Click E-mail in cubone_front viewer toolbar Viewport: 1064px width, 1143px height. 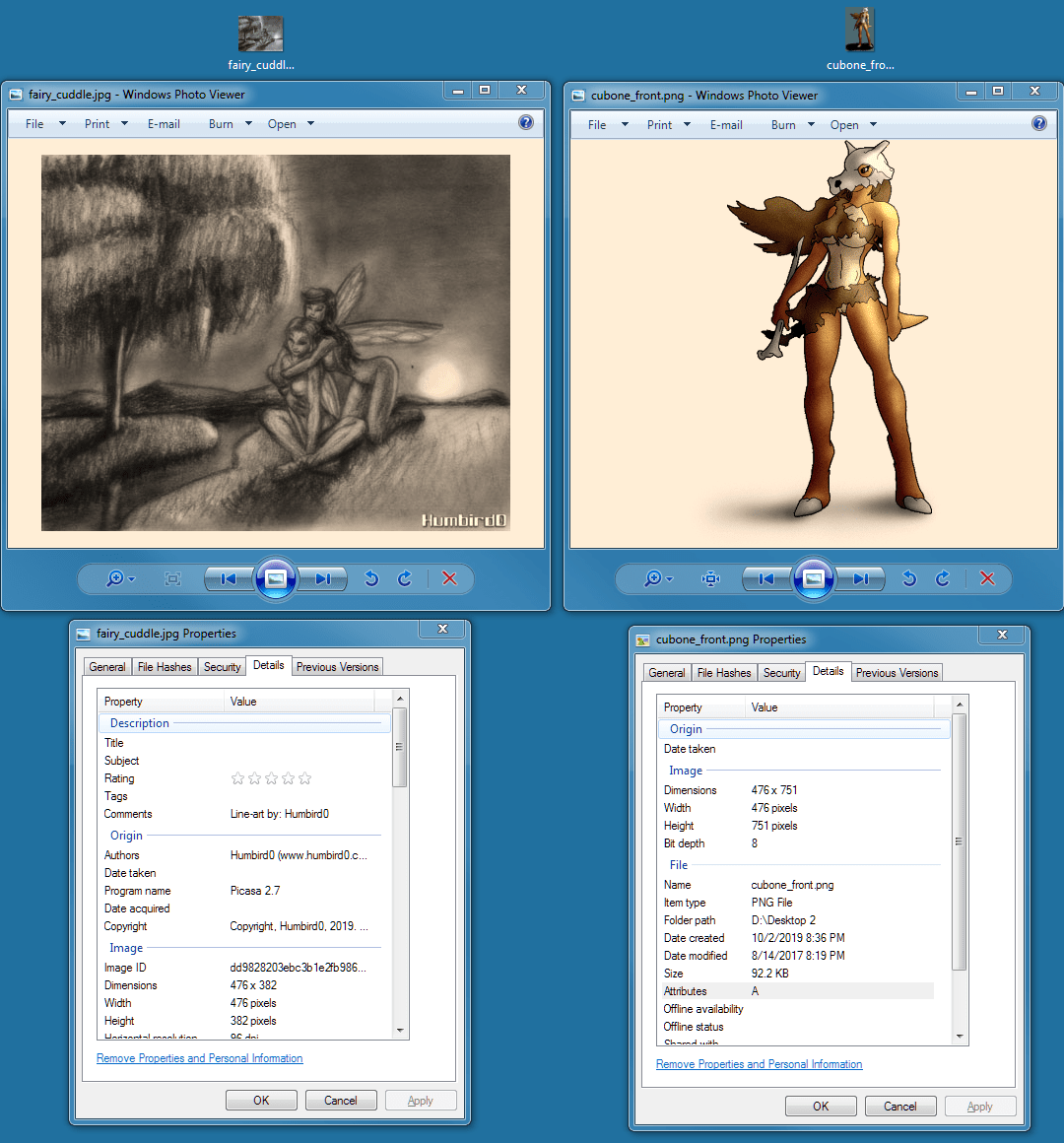(x=726, y=125)
